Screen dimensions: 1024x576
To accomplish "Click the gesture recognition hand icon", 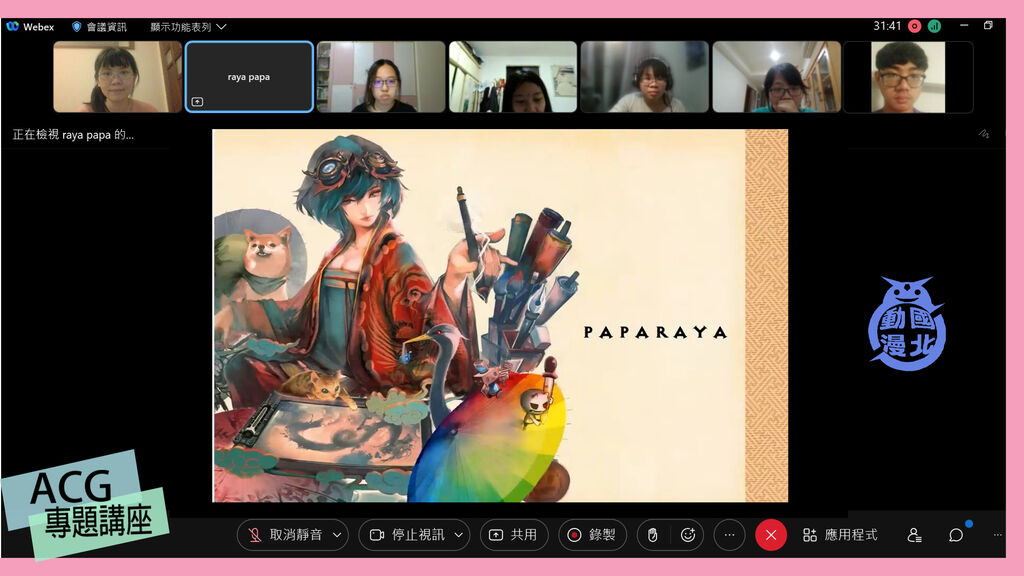I will pos(652,535).
